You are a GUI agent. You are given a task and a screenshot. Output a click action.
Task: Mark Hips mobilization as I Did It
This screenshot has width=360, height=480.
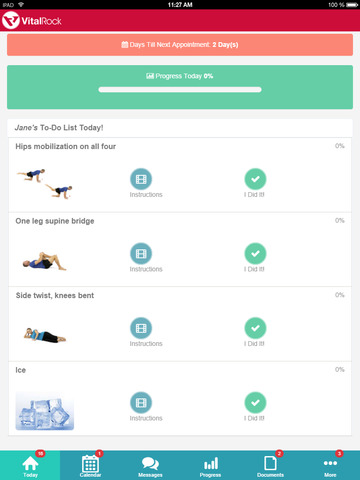(x=255, y=179)
